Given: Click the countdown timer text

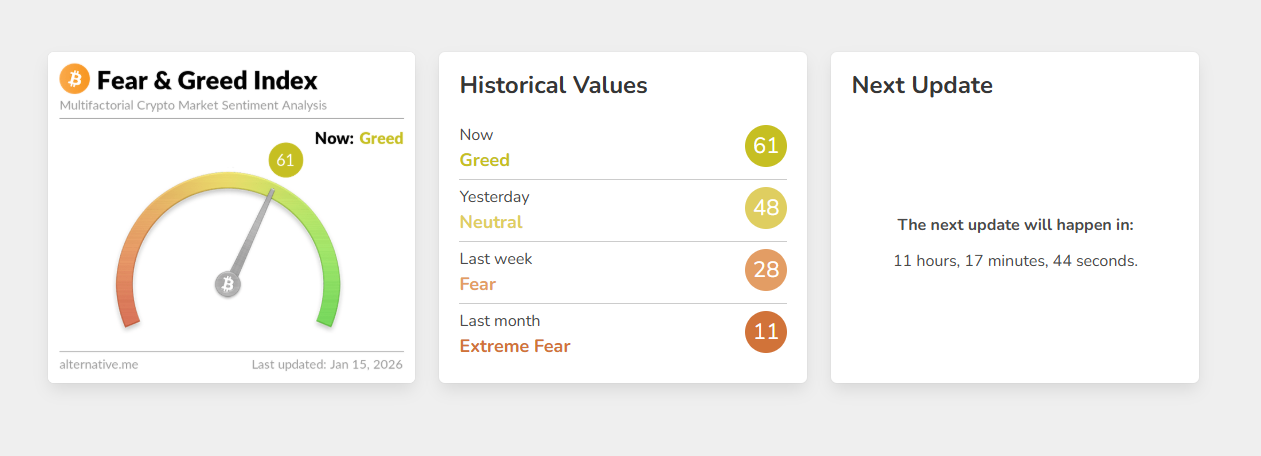Looking at the screenshot, I should click(x=1015, y=261).
